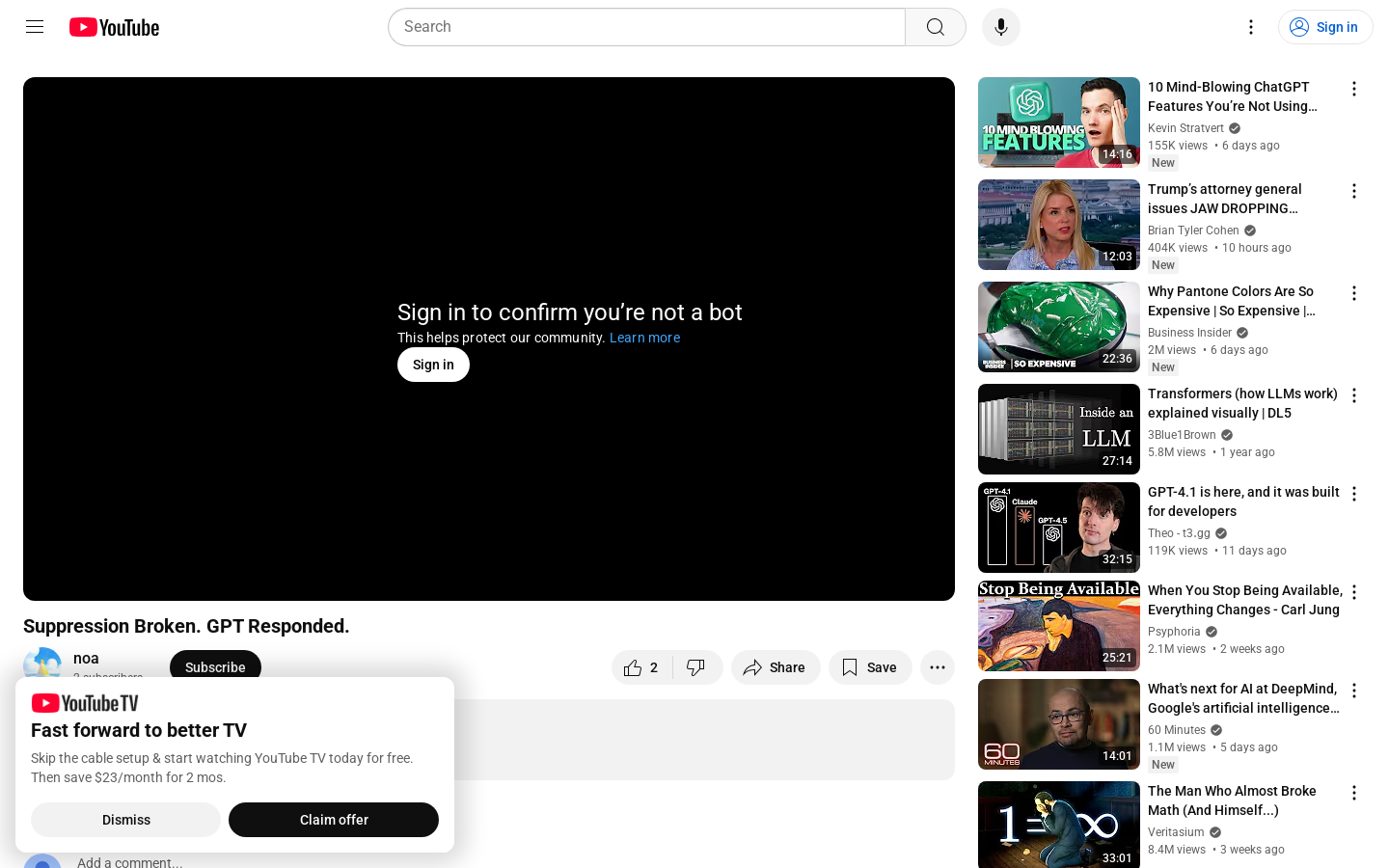Open options for GPT-4.1 video
This screenshot has height=868, width=1389.
1354,494
